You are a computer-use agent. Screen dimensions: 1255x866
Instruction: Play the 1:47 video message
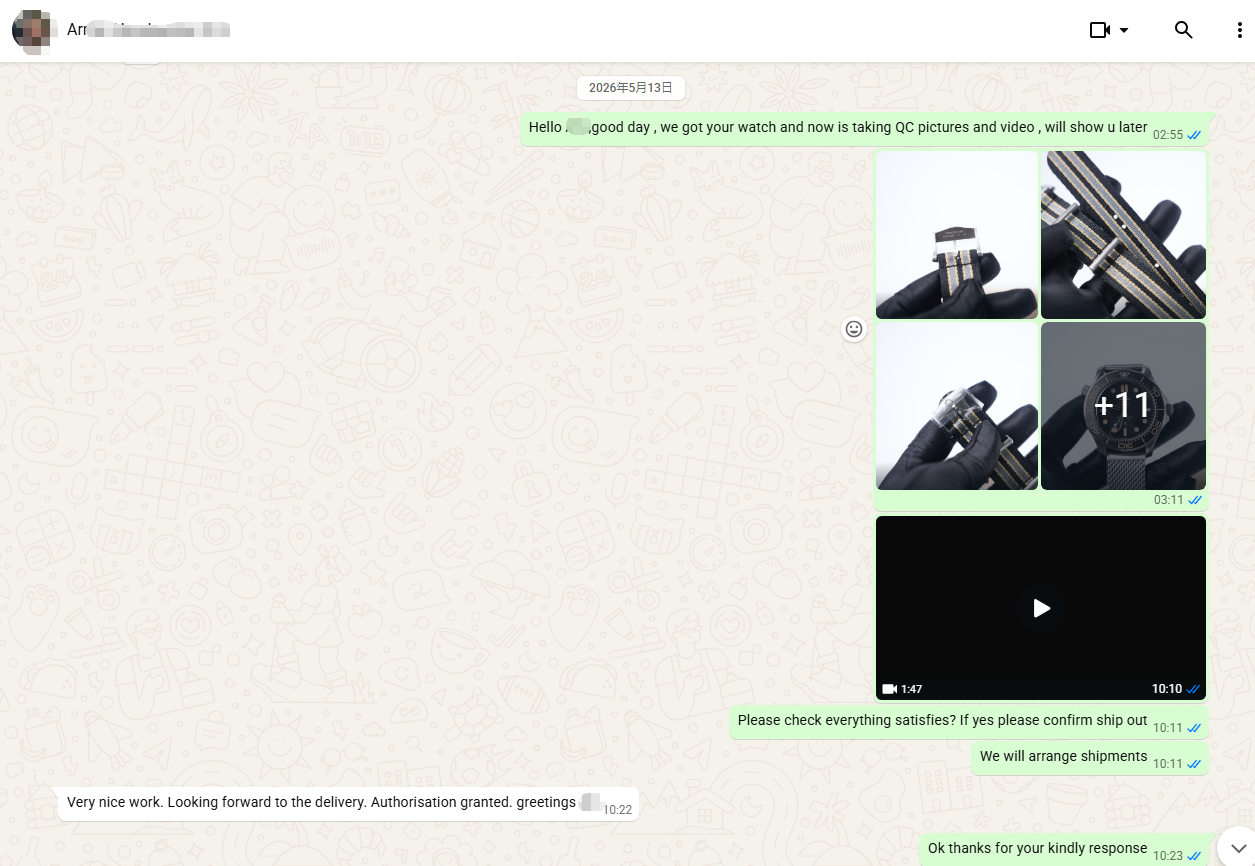pos(1041,608)
